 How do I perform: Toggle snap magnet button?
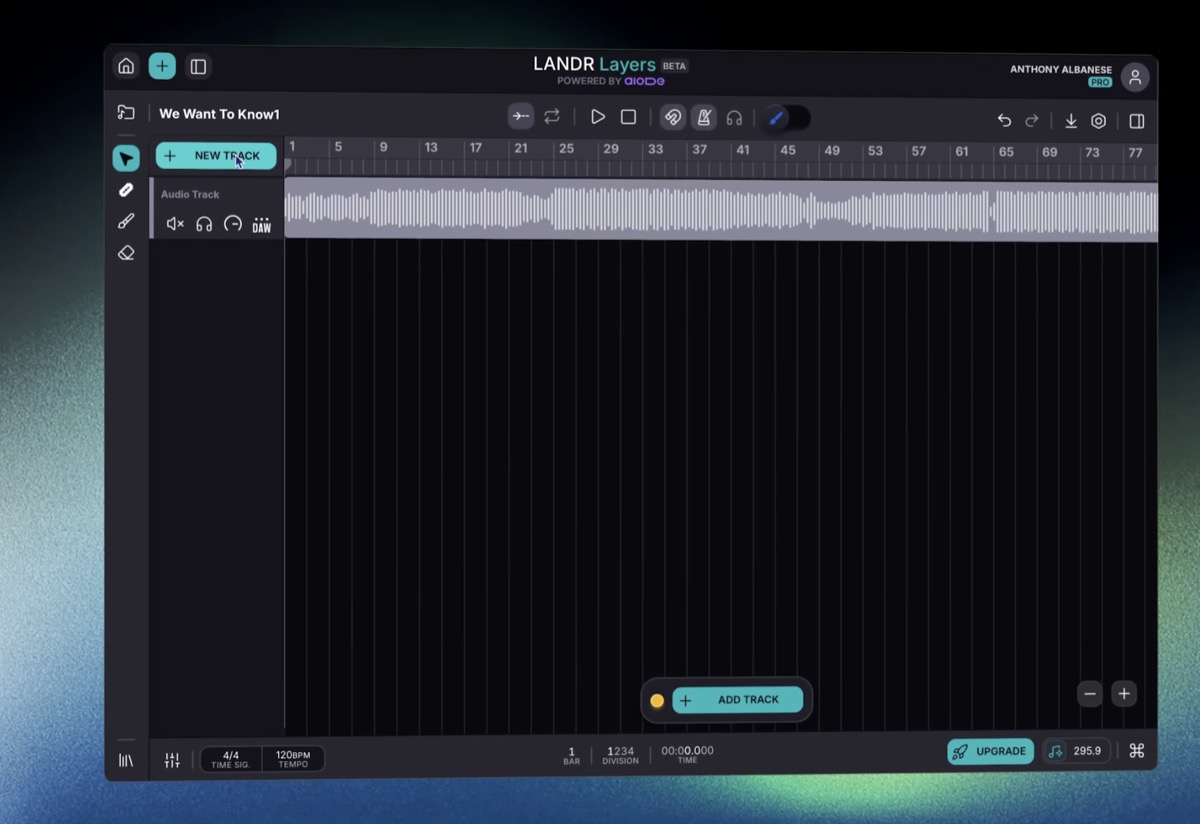(x=673, y=118)
